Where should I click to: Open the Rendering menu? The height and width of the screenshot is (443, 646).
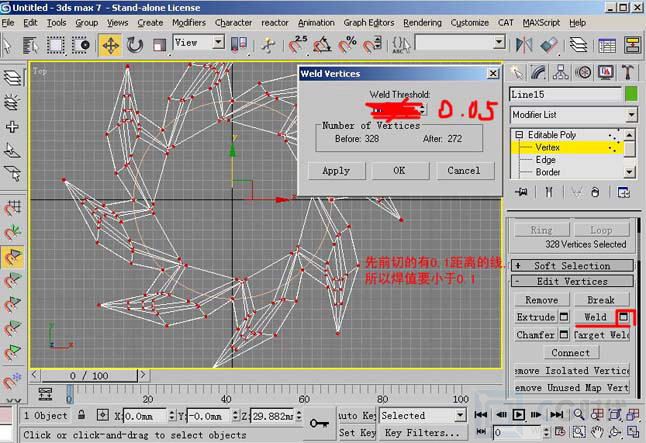[x=422, y=23]
